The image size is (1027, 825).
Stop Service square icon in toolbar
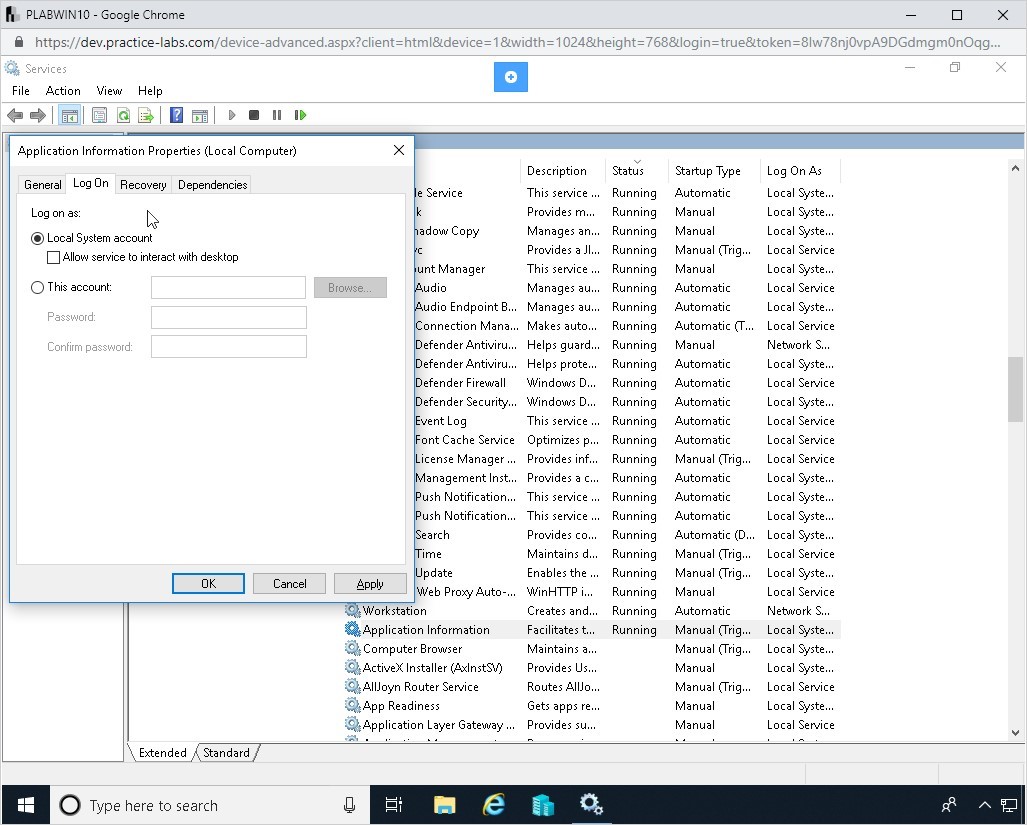pos(254,115)
